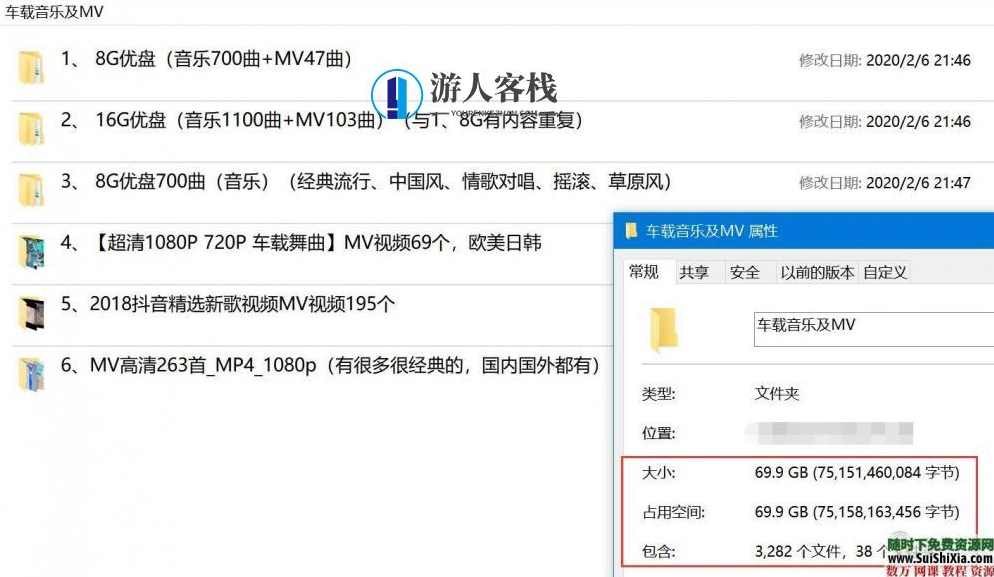Click the thumbnail of 超清1080P 车载舞曲 folder

coord(31,249)
